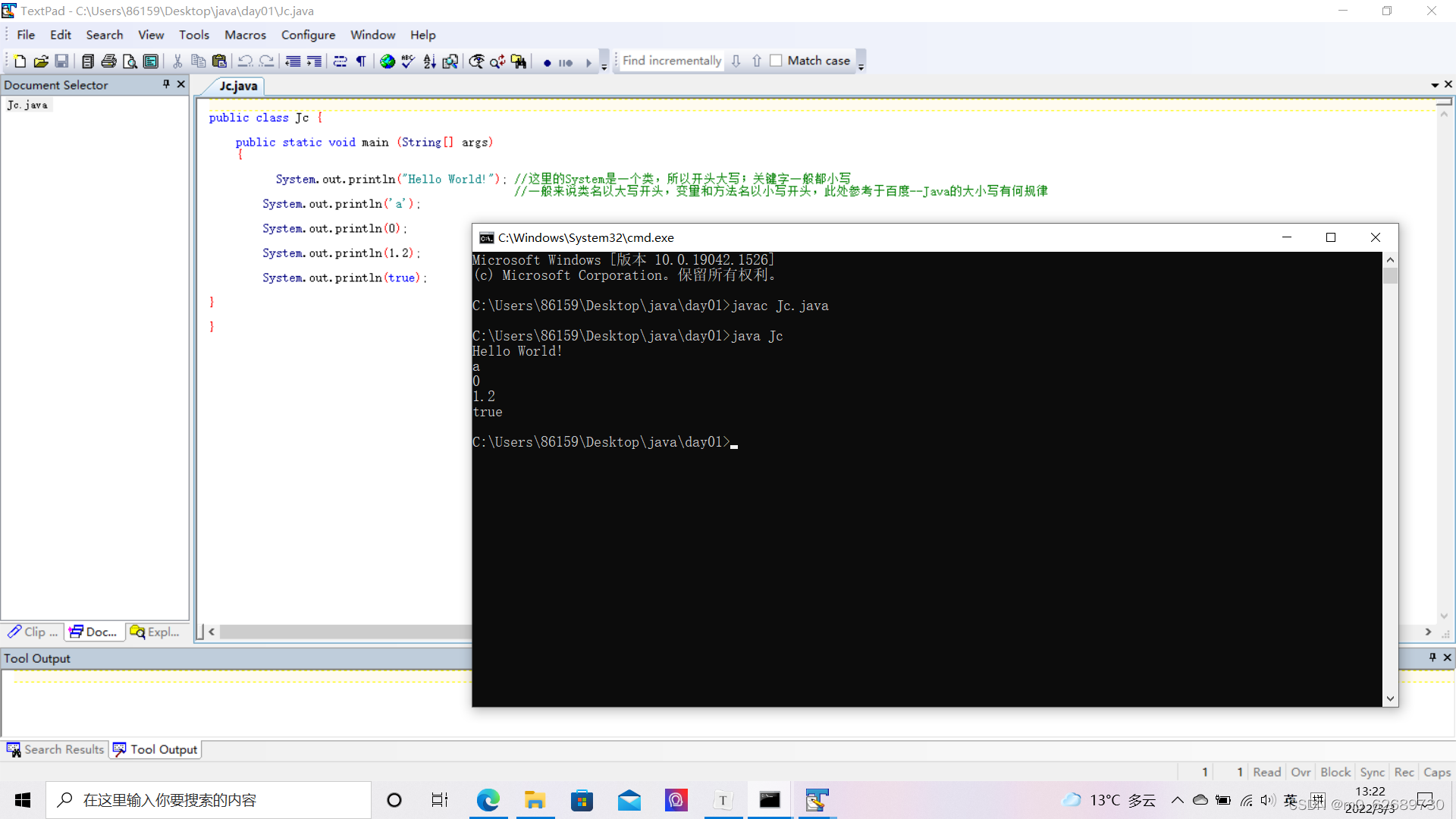Switch to the Doc... selector tab

click(x=94, y=632)
